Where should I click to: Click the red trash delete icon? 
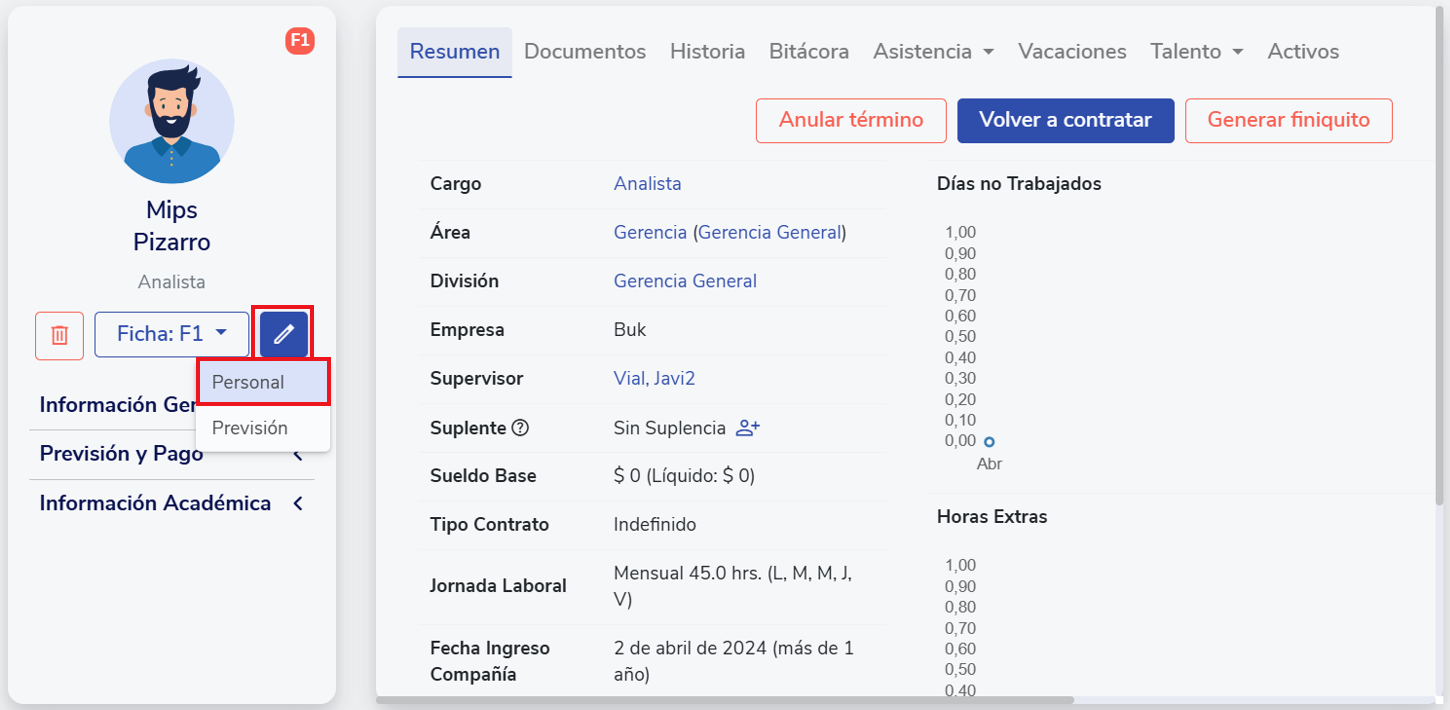point(59,335)
